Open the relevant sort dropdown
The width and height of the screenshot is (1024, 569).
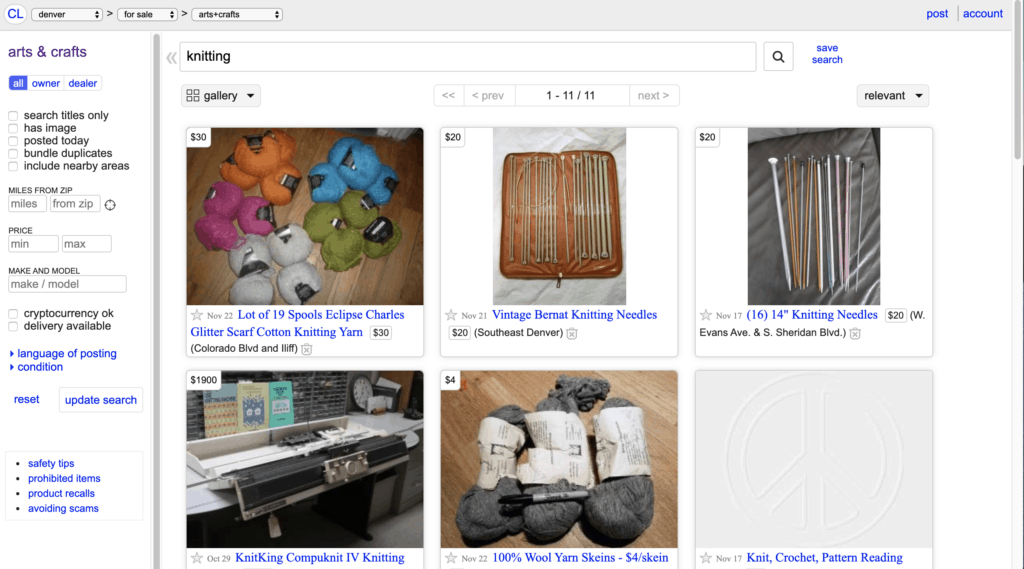[892, 95]
